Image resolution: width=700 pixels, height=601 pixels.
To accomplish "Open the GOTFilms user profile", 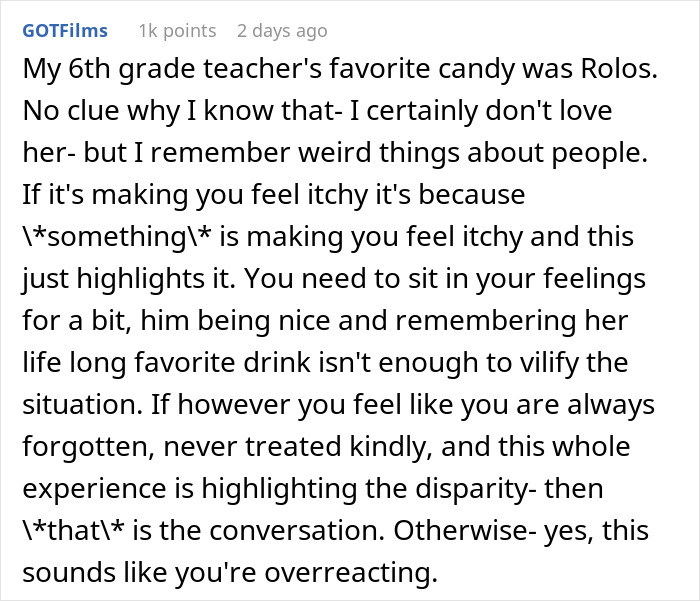I will [64, 31].
